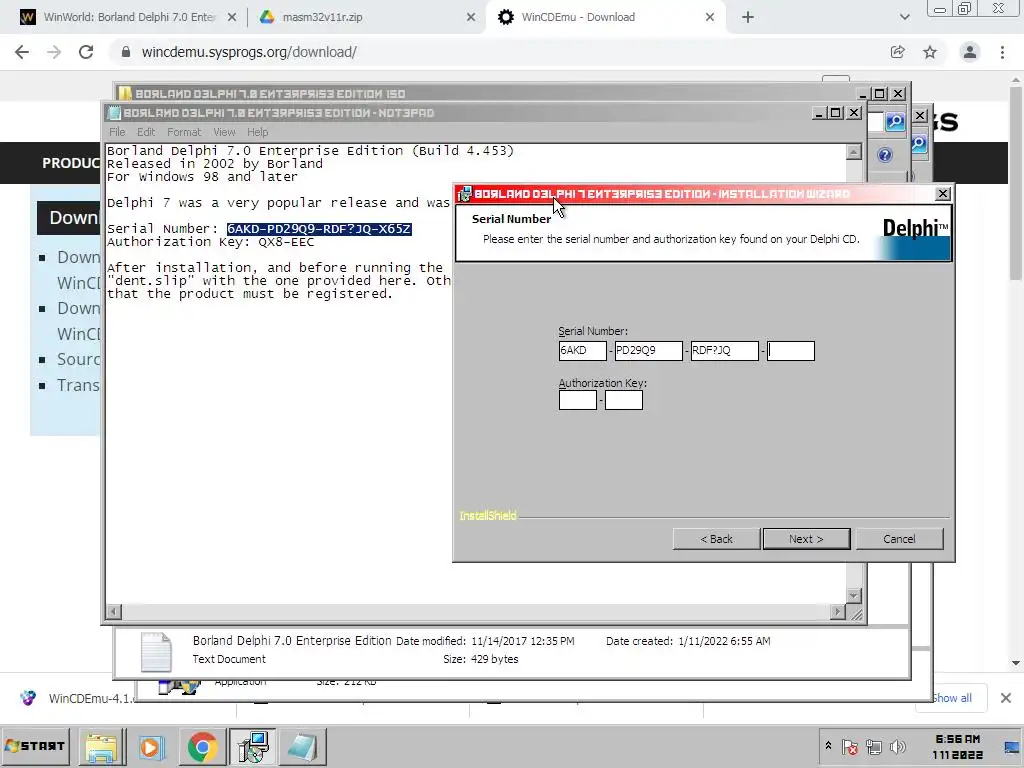The width and height of the screenshot is (1024, 768).
Task: Go forward in browser
Action: pyautogui.click(x=54, y=52)
